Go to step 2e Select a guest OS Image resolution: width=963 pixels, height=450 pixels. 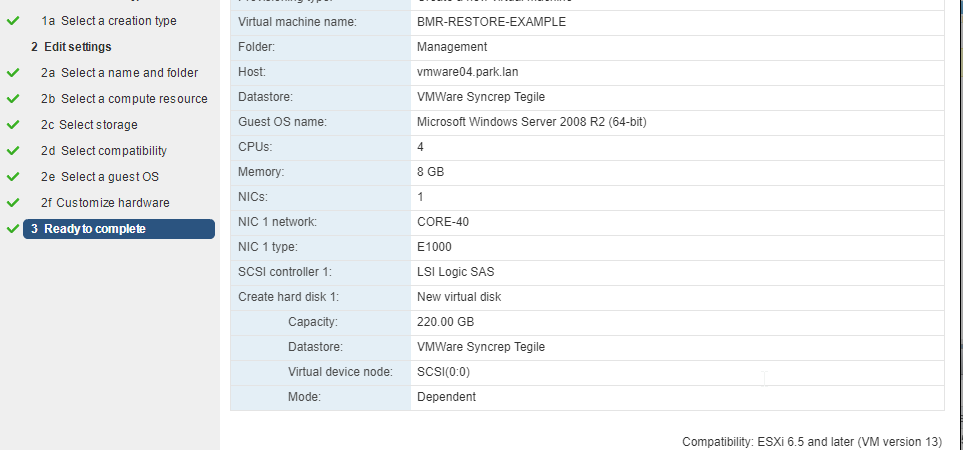tap(99, 177)
